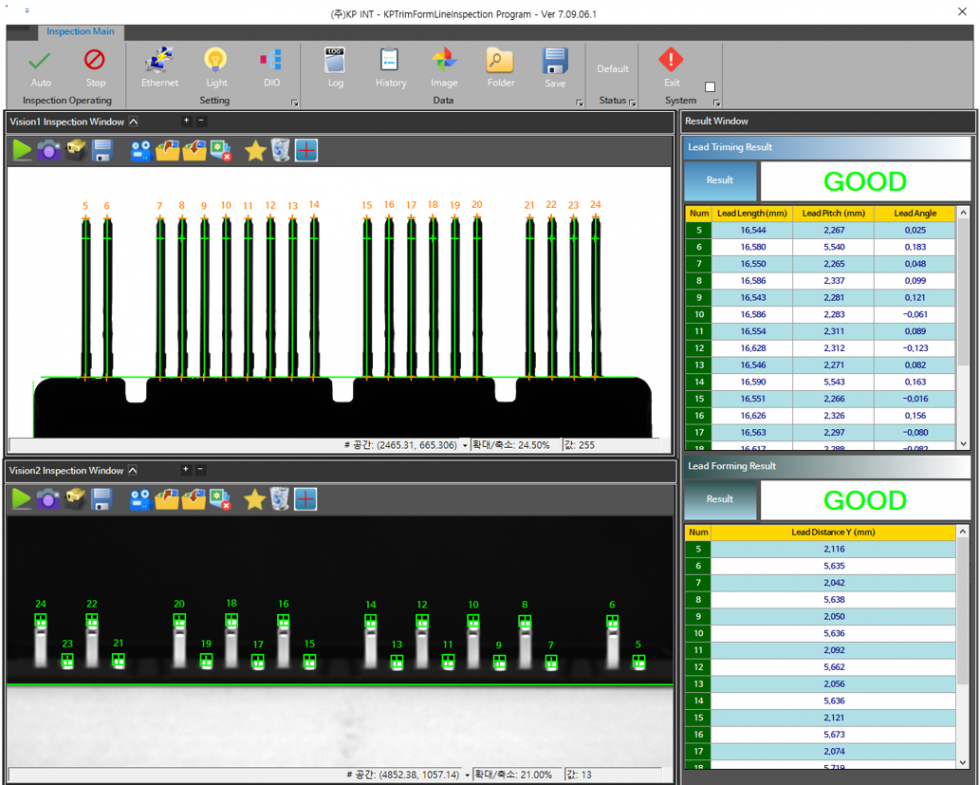The height and width of the screenshot is (785, 980).
Task: Click the green play icon in Vision1 toolbar
Action: [x=22, y=150]
